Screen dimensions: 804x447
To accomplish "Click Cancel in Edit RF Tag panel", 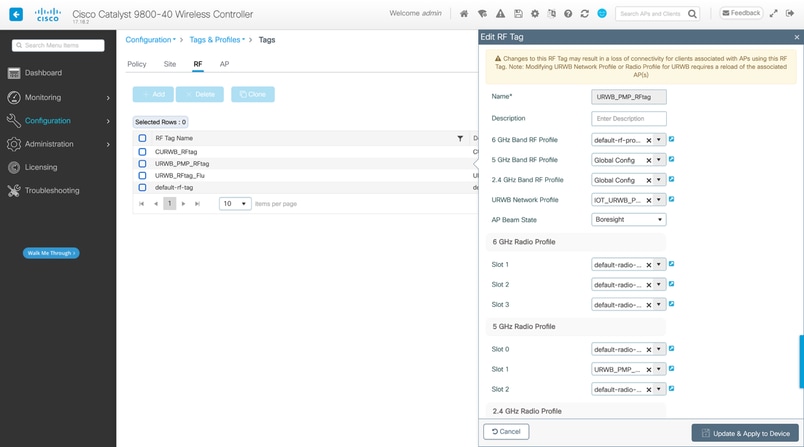I will click(506, 432).
